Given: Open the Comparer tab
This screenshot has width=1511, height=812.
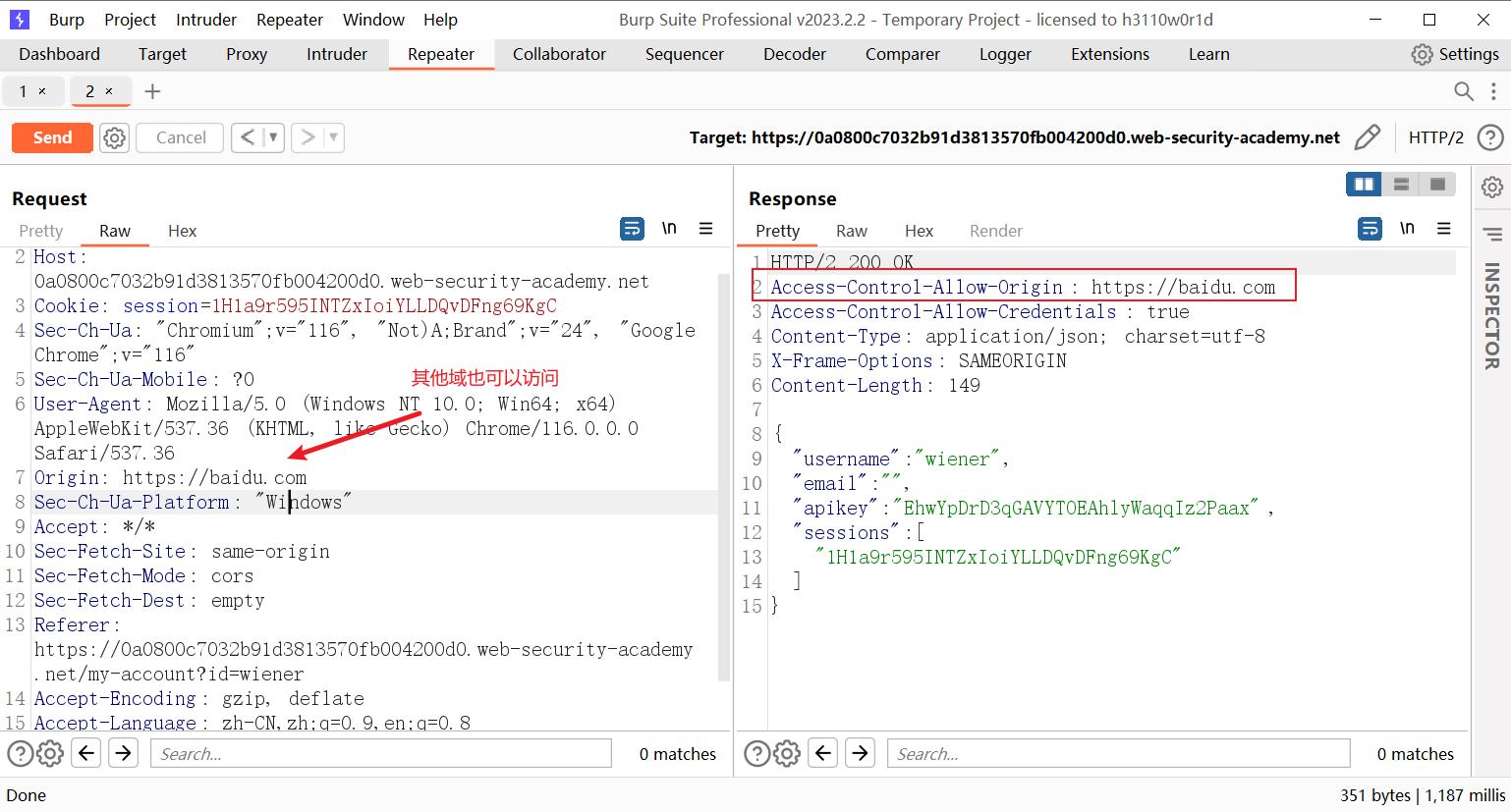Looking at the screenshot, I should (903, 54).
